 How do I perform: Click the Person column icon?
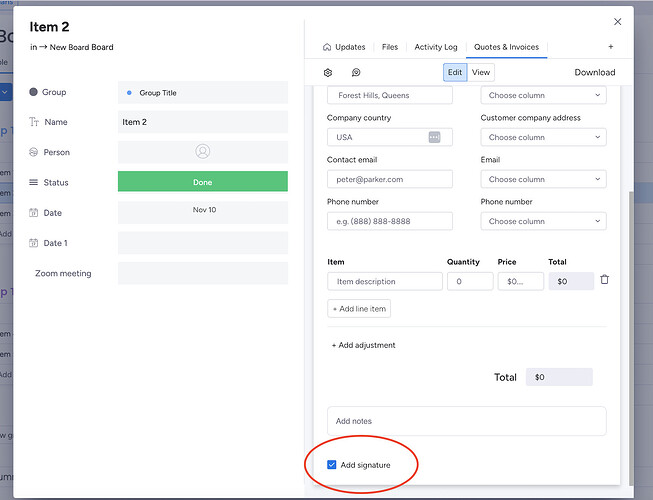(33, 152)
